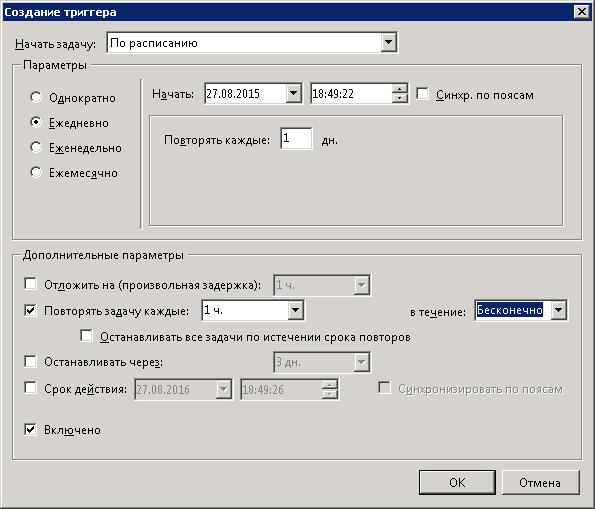Screen dimensions: 595x509
Task: Enable Останавливать через checkbox
Action: tap(30, 361)
